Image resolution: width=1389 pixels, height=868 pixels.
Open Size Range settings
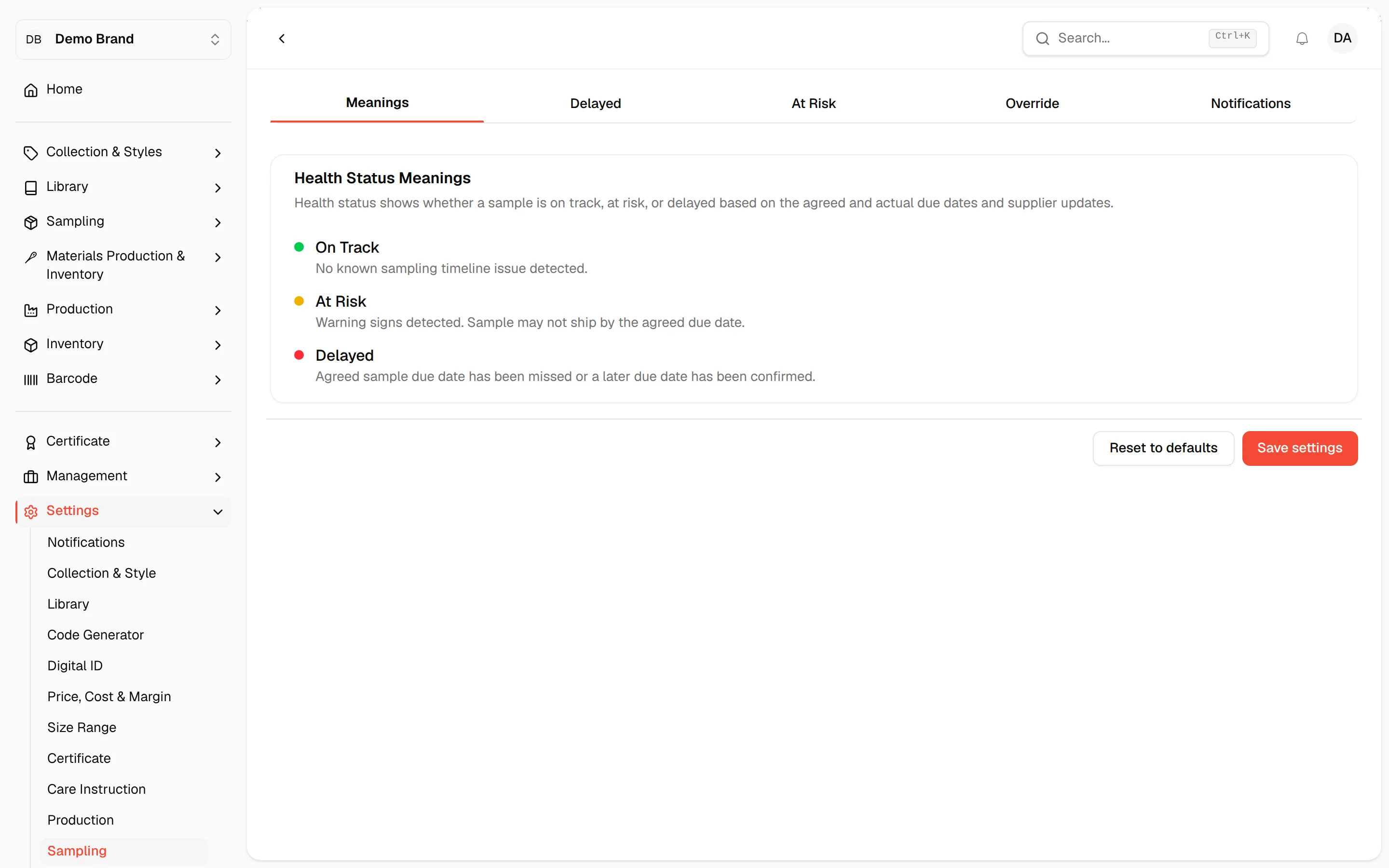tap(82, 727)
